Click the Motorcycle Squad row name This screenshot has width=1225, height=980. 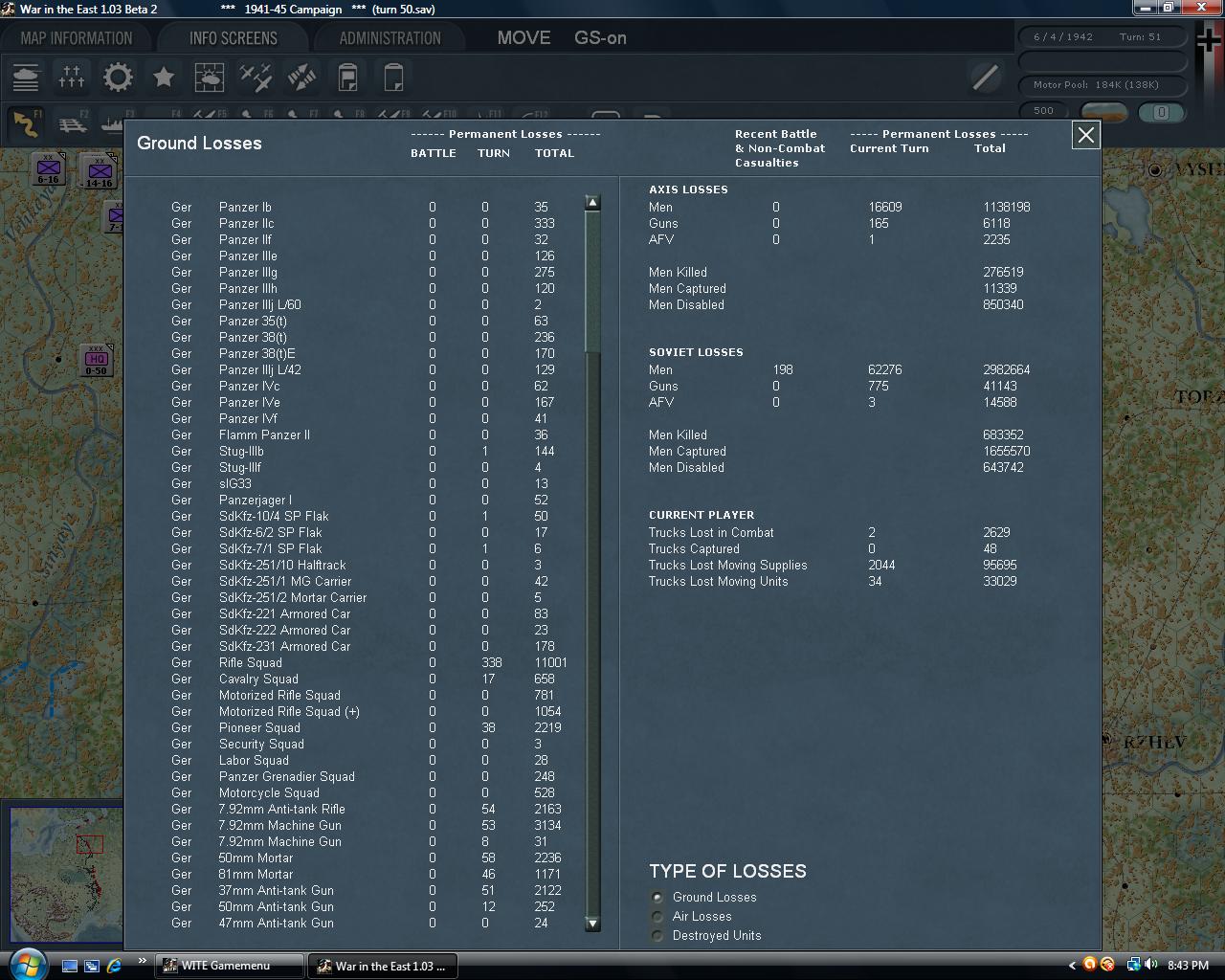[x=269, y=792]
